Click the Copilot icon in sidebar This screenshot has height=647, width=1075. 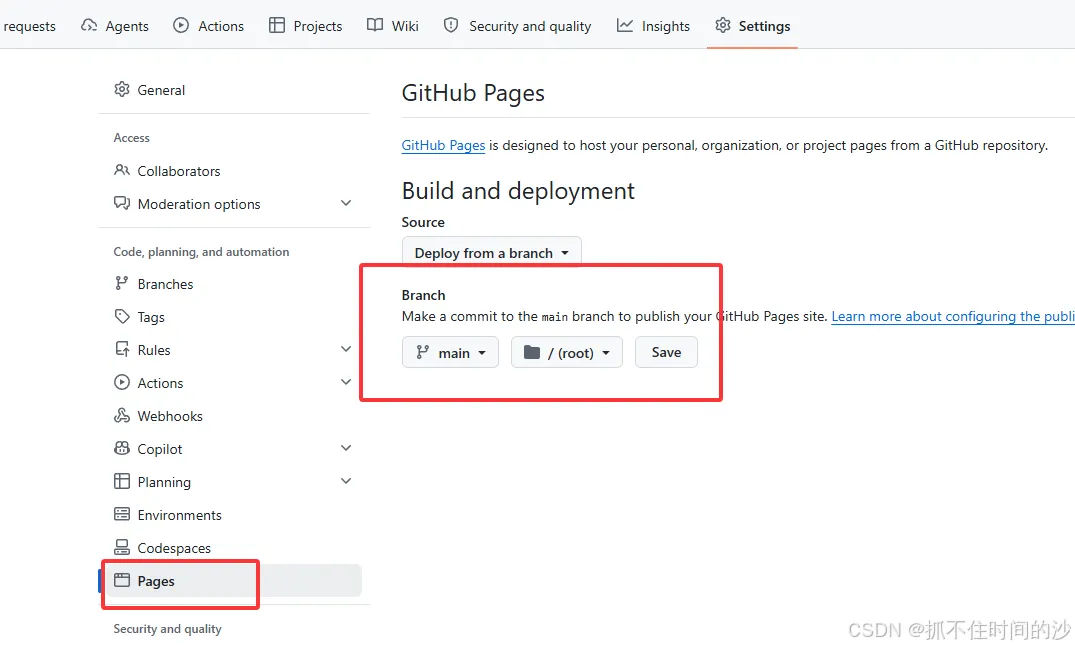[x=121, y=448]
